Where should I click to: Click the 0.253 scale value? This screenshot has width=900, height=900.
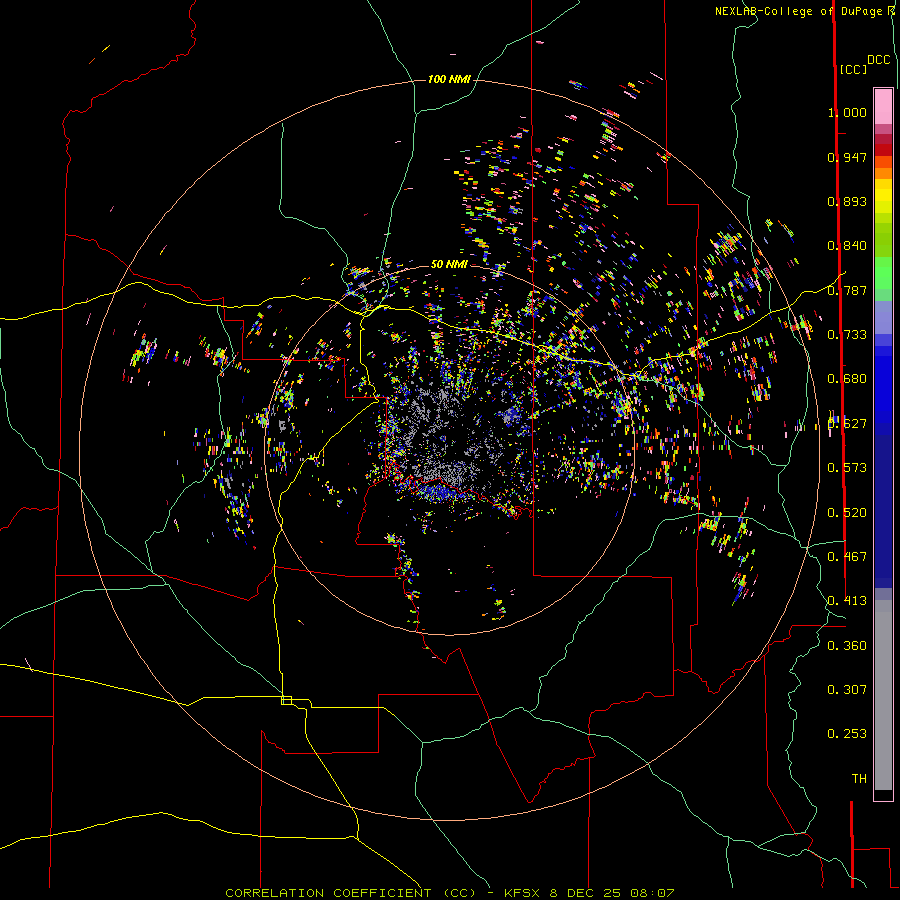point(847,734)
